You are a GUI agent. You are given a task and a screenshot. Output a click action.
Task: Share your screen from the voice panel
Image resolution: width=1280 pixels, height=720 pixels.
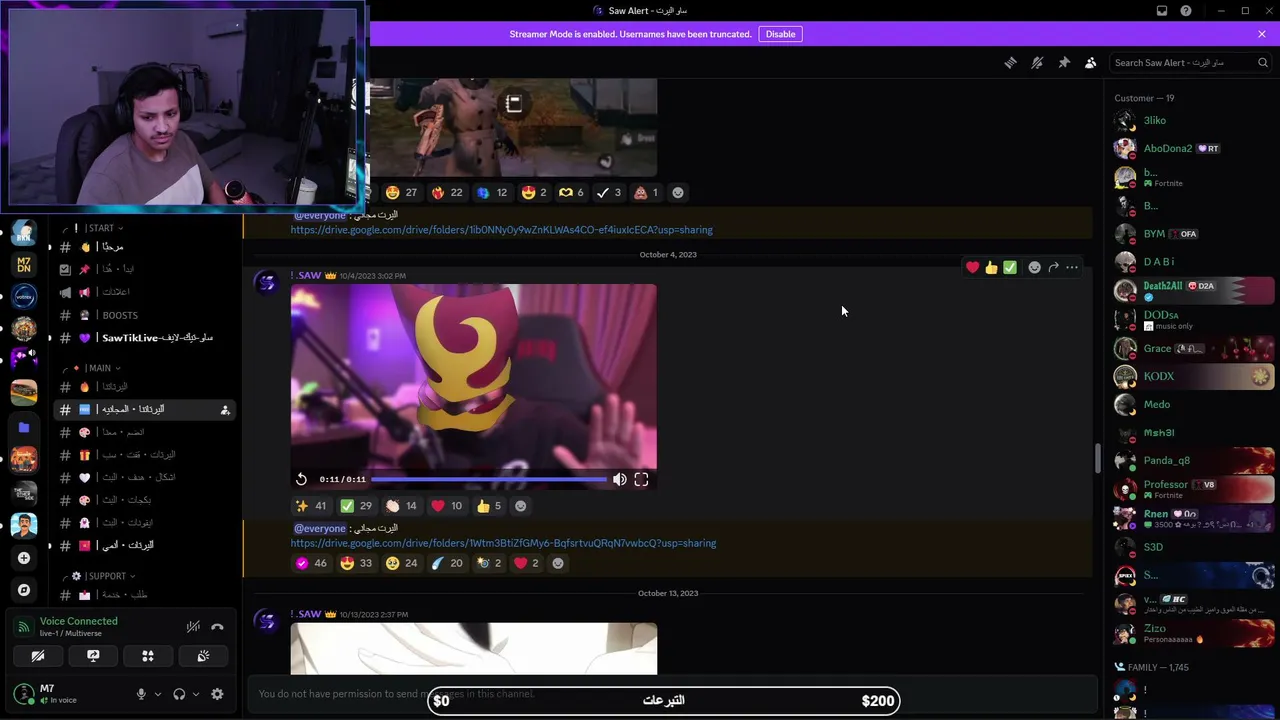(x=93, y=656)
